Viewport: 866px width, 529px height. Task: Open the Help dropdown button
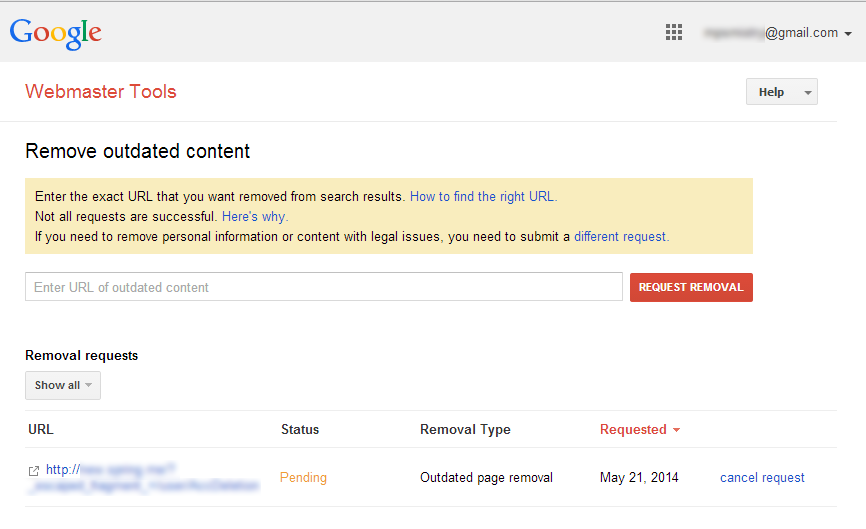[x=781, y=92]
